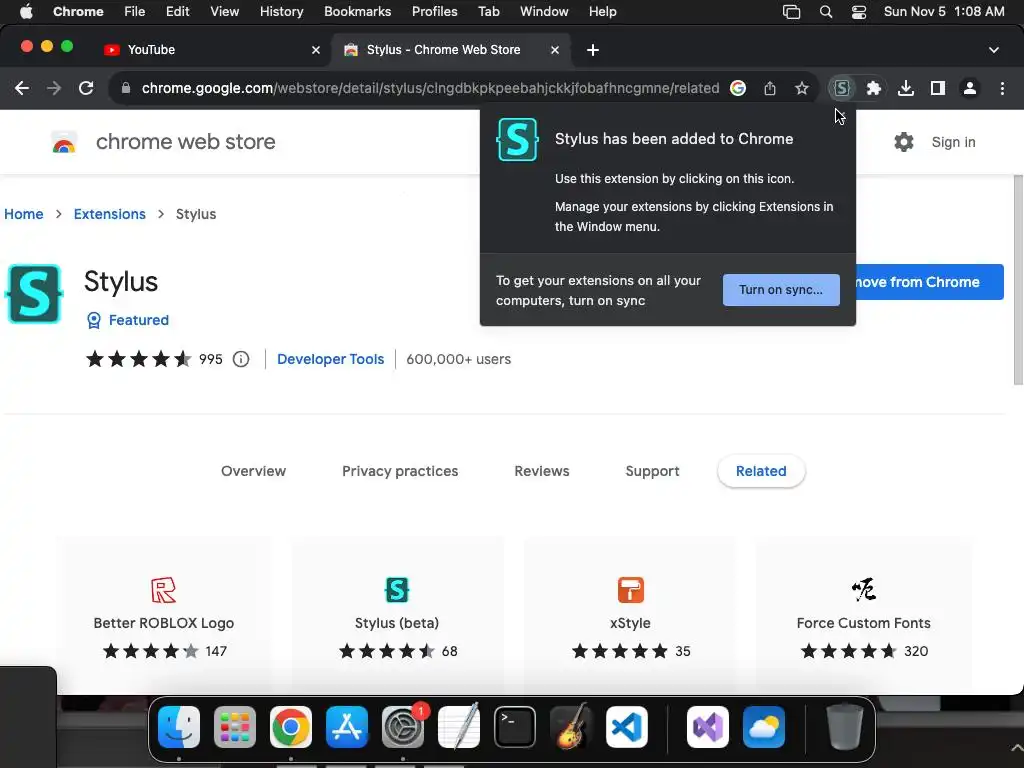The image size is (1024, 768).
Task: Open the Profiles menu
Action: coord(434,12)
